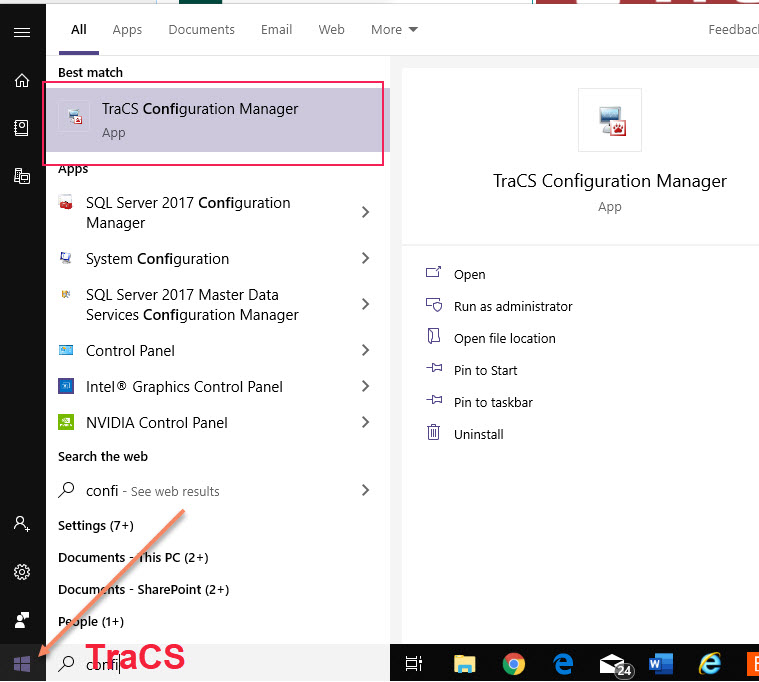Screen dimensions: 759x682
Task: Expand the NVIDIA Control Panel result arrow
Action: (x=365, y=423)
